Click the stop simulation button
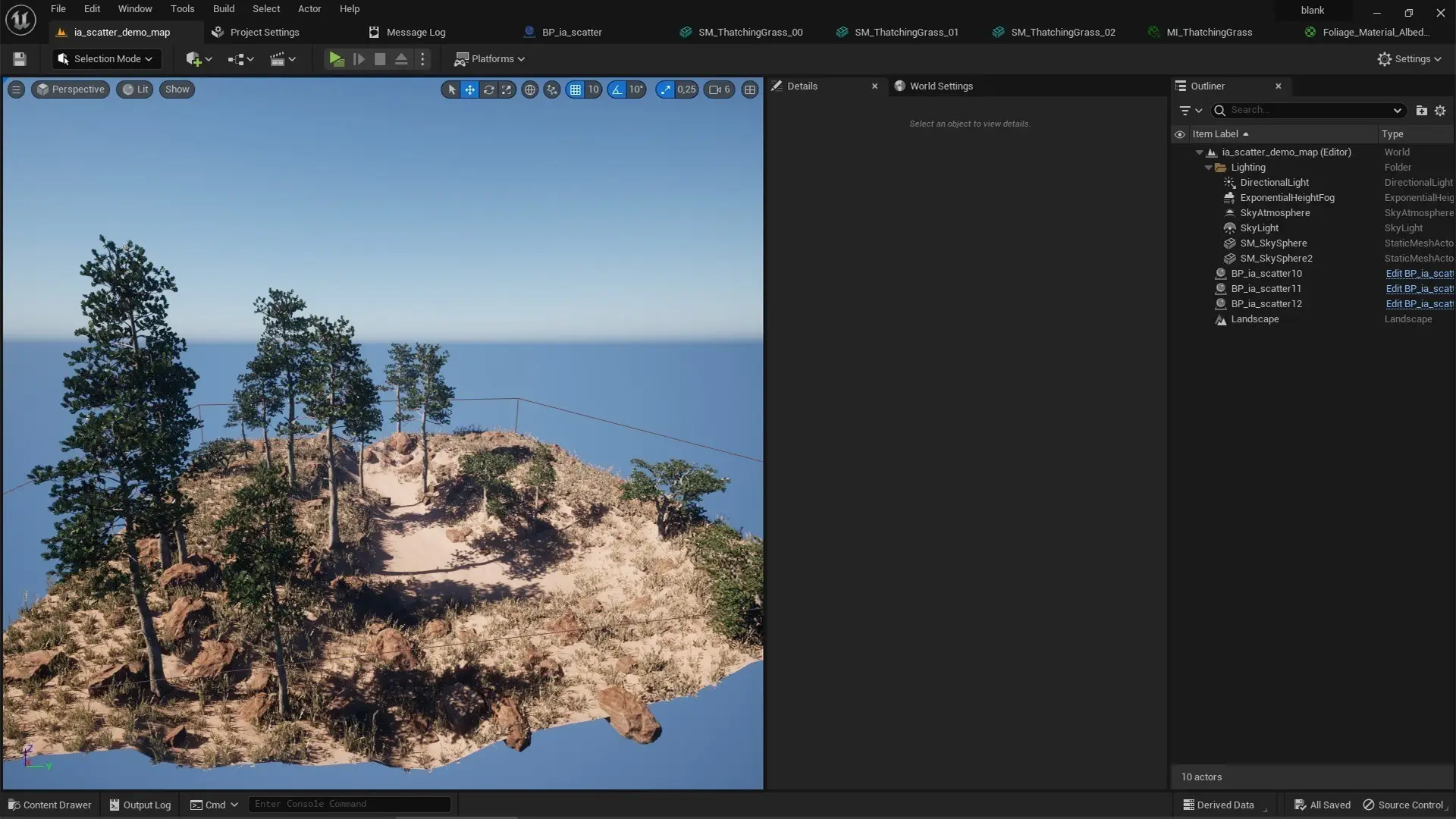 [380, 58]
